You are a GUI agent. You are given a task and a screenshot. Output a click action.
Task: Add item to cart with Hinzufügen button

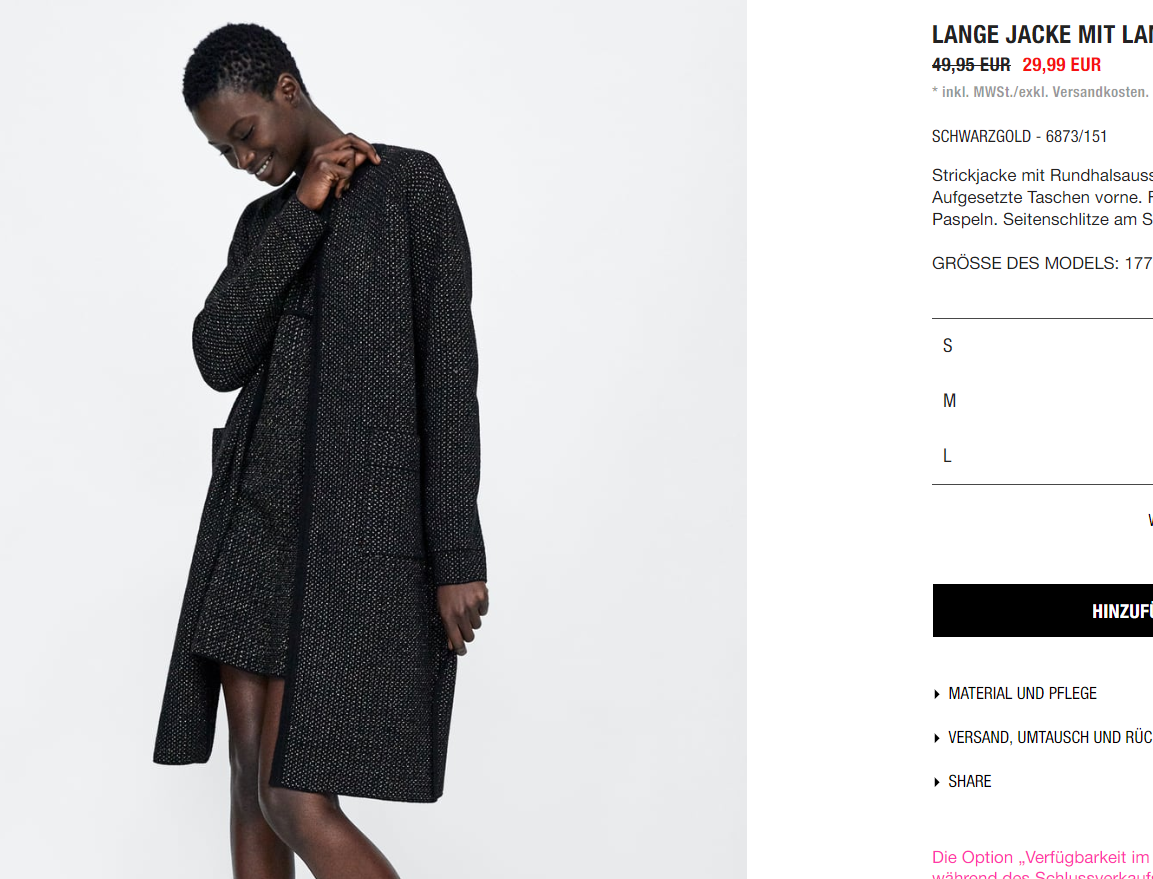[1043, 611]
